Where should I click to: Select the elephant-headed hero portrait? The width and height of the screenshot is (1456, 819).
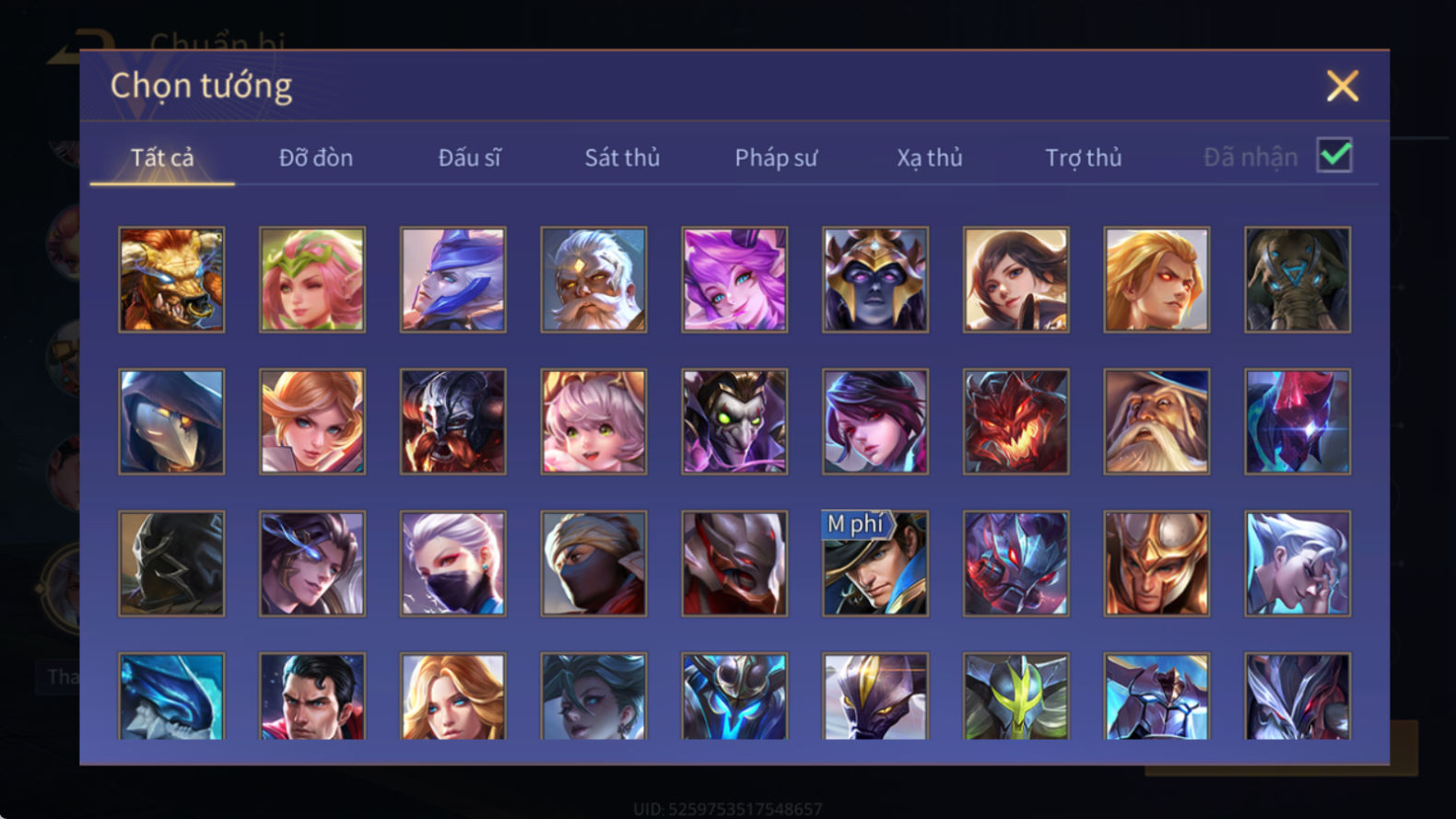point(1297,279)
